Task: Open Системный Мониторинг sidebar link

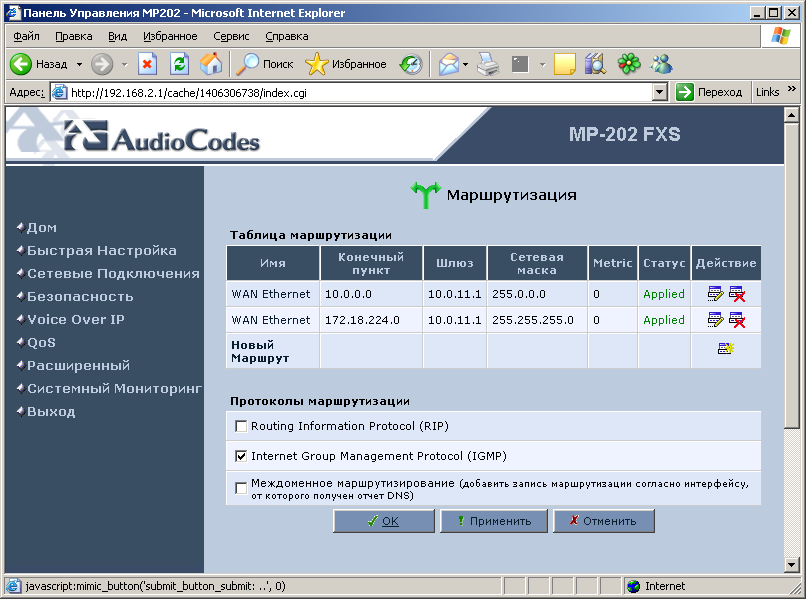Action: tap(115, 389)
